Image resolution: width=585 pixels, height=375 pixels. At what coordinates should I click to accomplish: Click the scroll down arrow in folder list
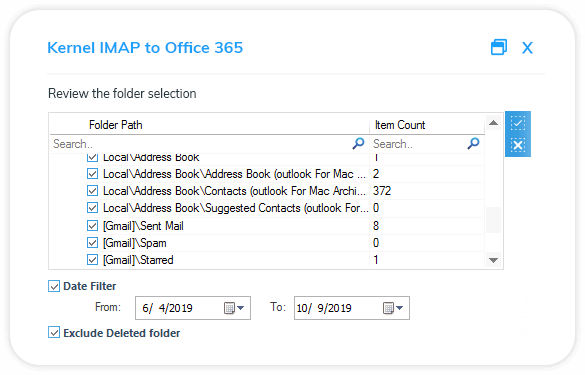coord(494,260)
